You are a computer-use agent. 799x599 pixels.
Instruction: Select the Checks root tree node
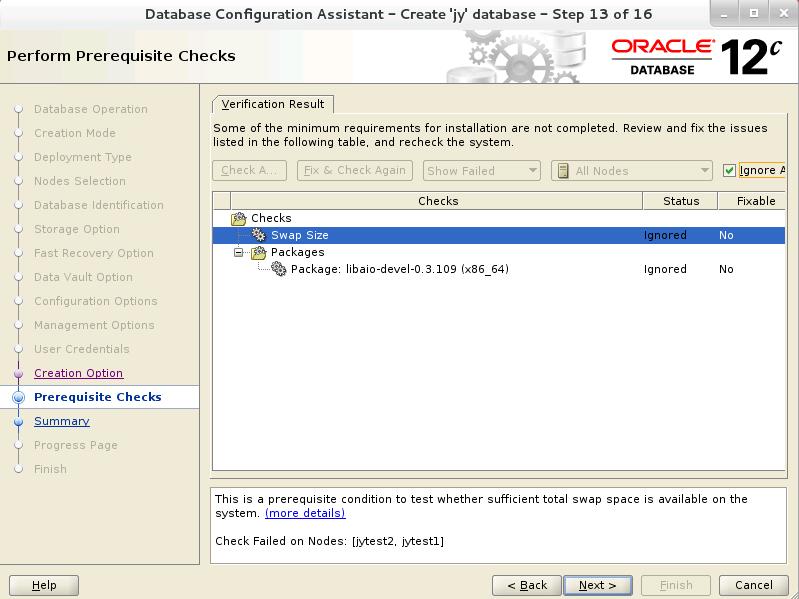coord(271,218)
